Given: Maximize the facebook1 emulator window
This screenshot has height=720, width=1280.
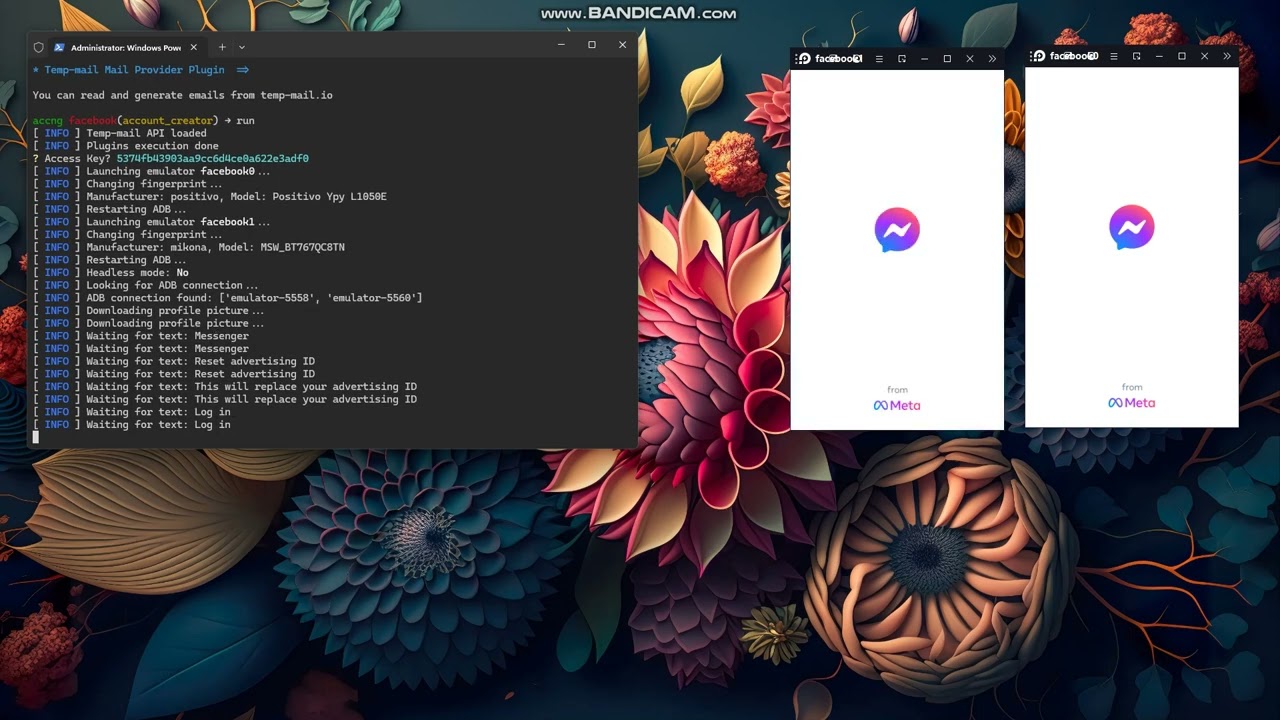Looking at the screenshot, I should click(947, 59).
